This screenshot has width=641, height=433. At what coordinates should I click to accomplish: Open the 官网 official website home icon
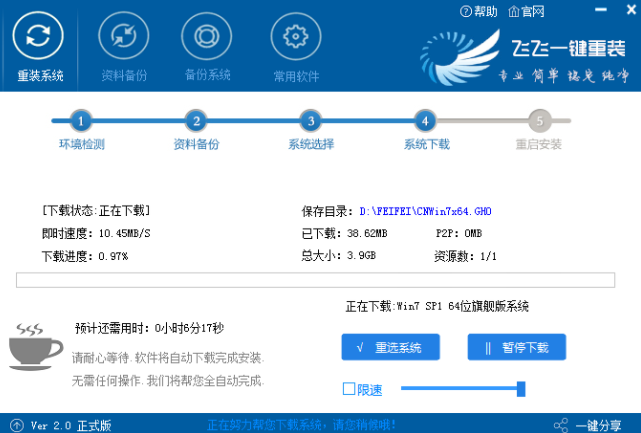tap(514, 12)
